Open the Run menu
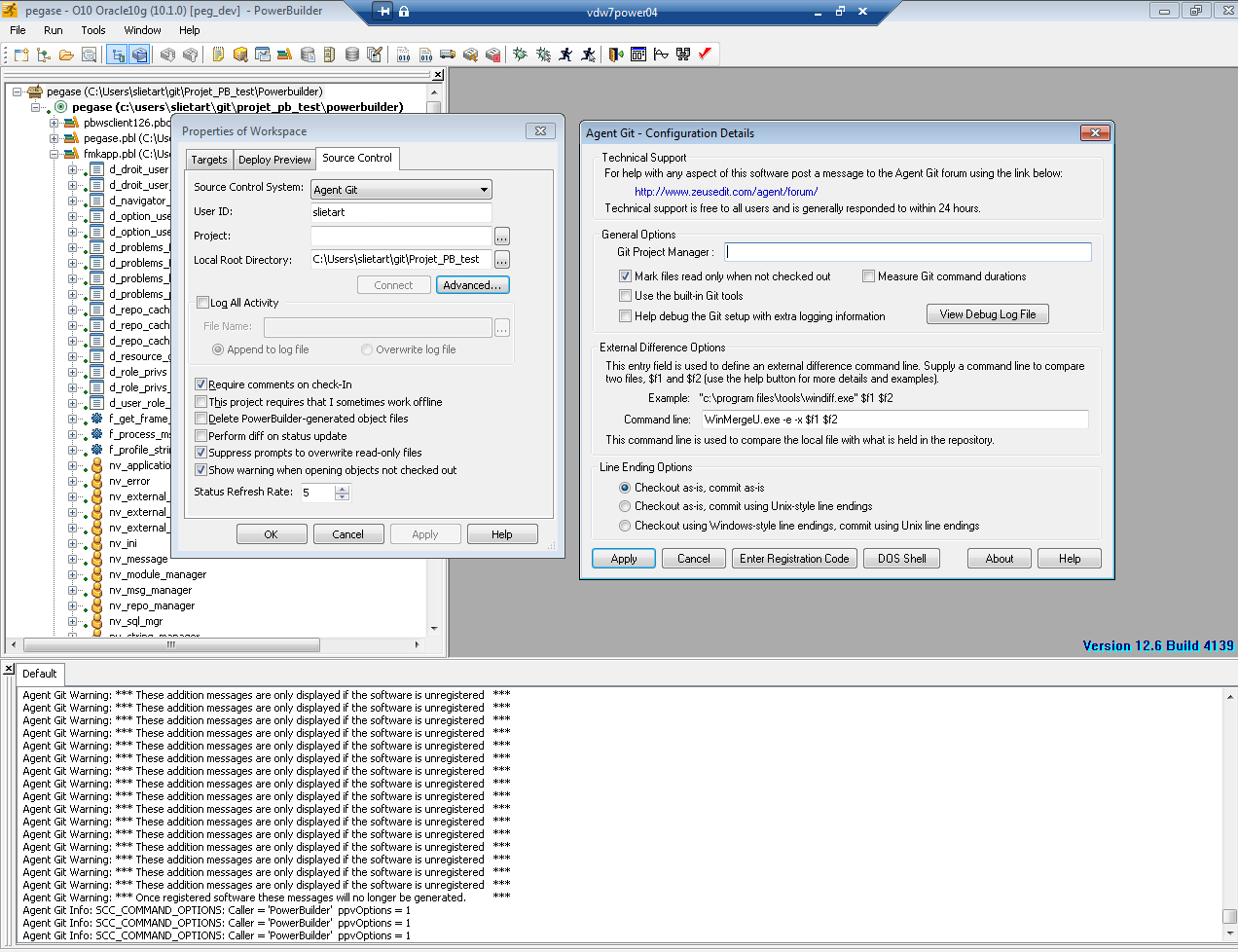Image resolution: width=1238 pixels, height=952 pixels. [54, 30]
